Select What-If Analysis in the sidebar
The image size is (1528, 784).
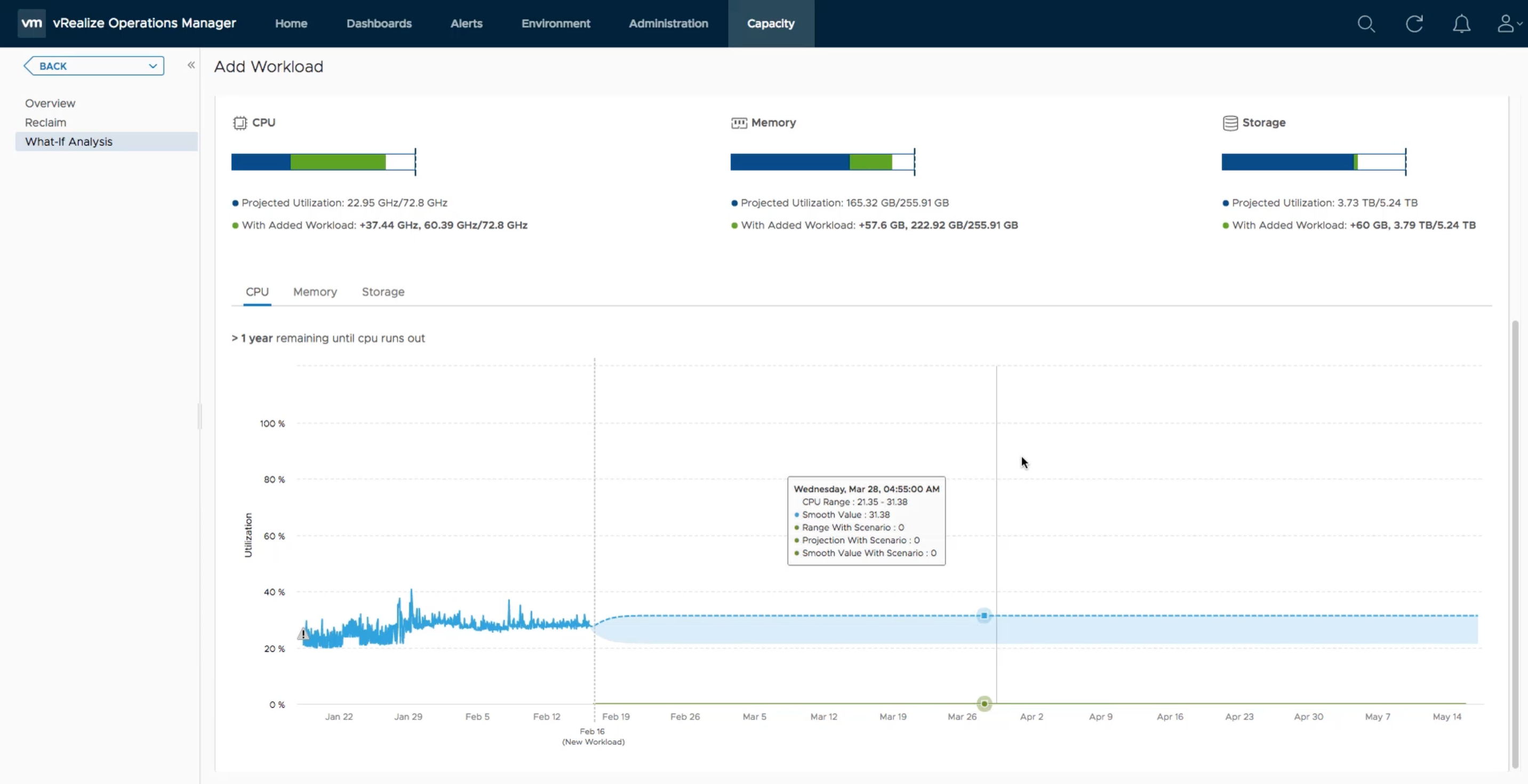tap(106, 141)
